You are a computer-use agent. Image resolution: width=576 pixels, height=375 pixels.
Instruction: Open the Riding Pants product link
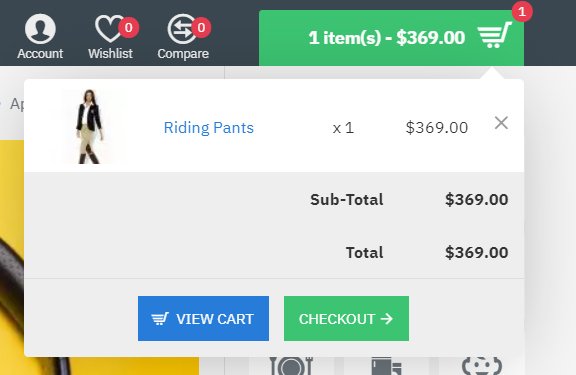(209, 128)
